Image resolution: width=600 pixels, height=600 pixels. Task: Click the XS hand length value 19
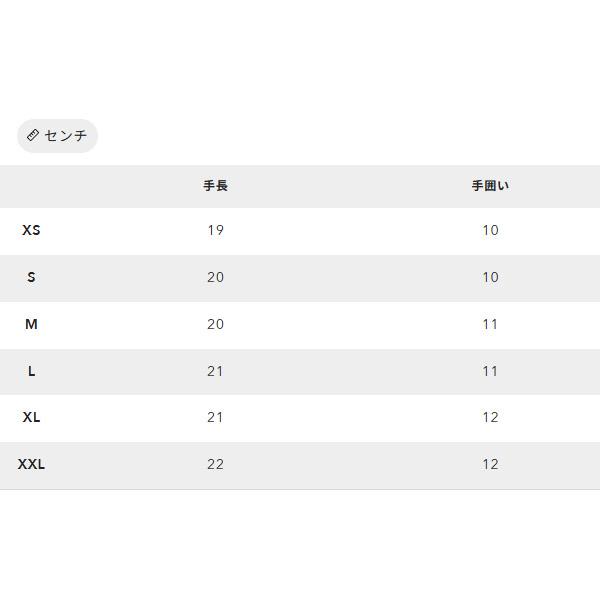(x=215, y=230)
